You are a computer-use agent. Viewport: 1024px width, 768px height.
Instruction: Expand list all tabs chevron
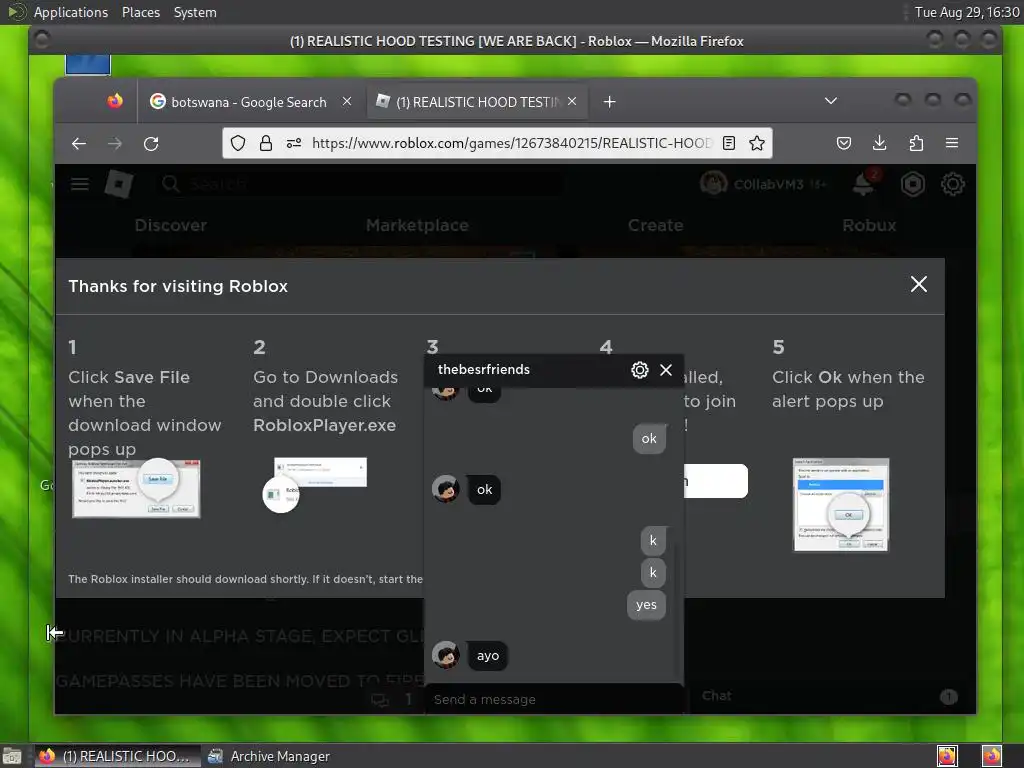831,101
